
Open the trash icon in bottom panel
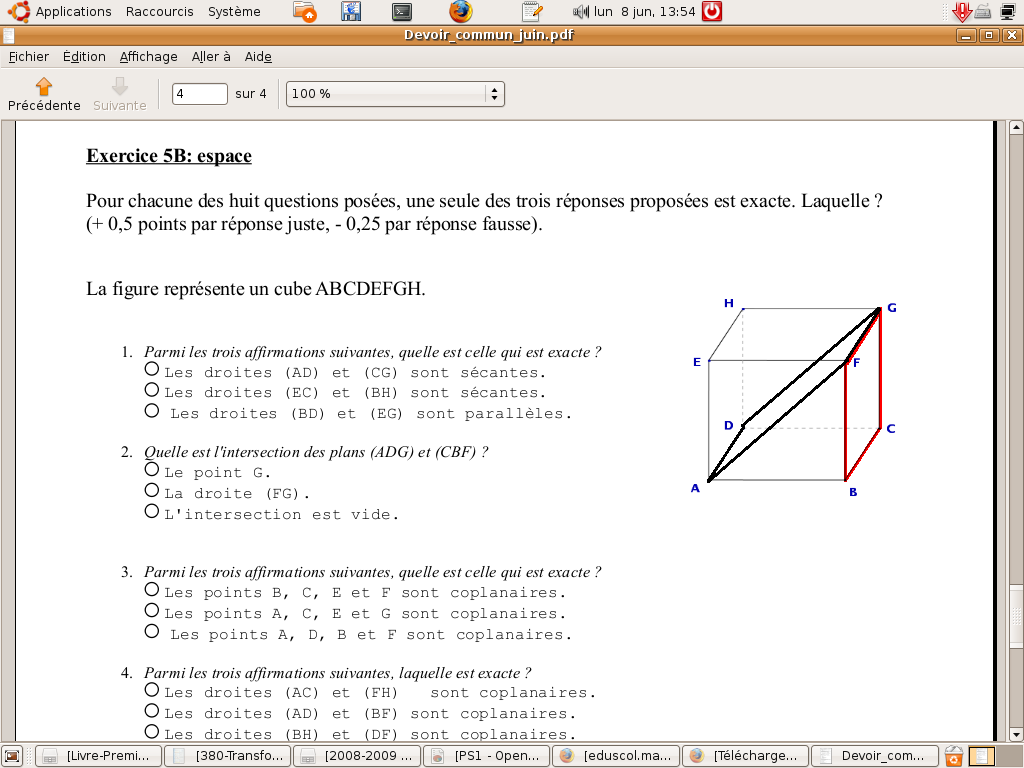coord(955,756)
